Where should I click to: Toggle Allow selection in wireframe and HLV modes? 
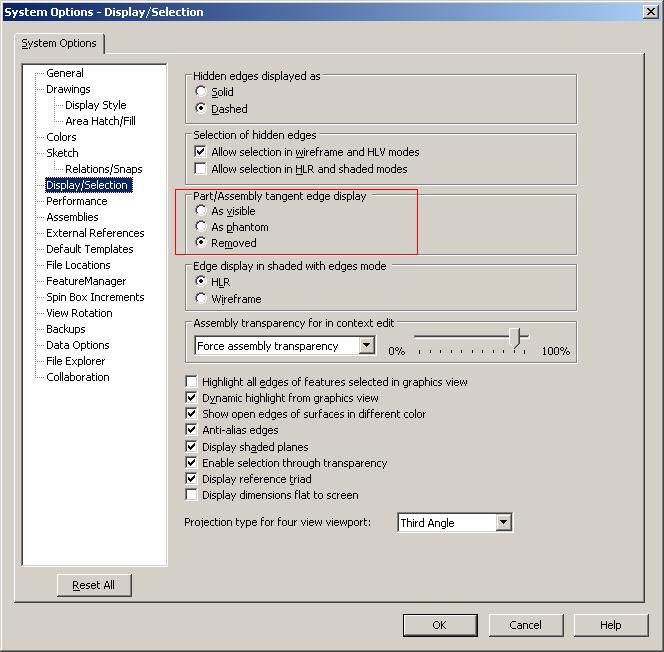(200, 152)
